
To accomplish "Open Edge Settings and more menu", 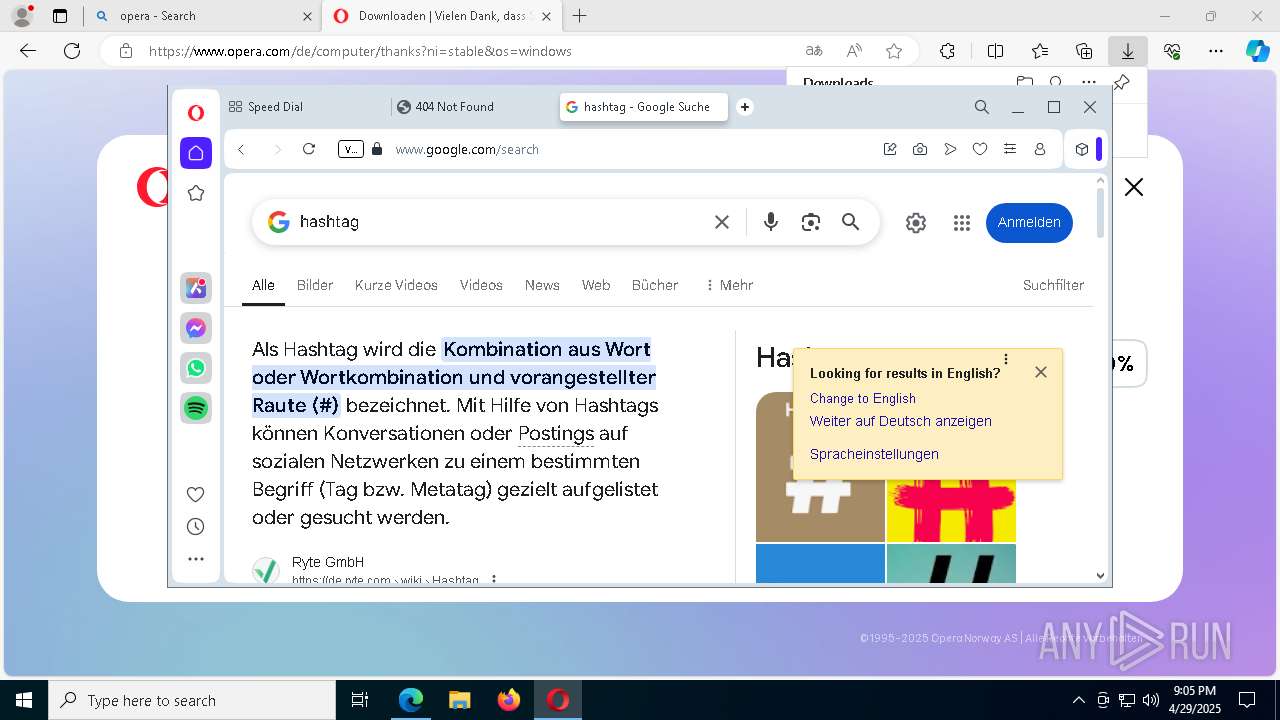I will click(1215, 51).
